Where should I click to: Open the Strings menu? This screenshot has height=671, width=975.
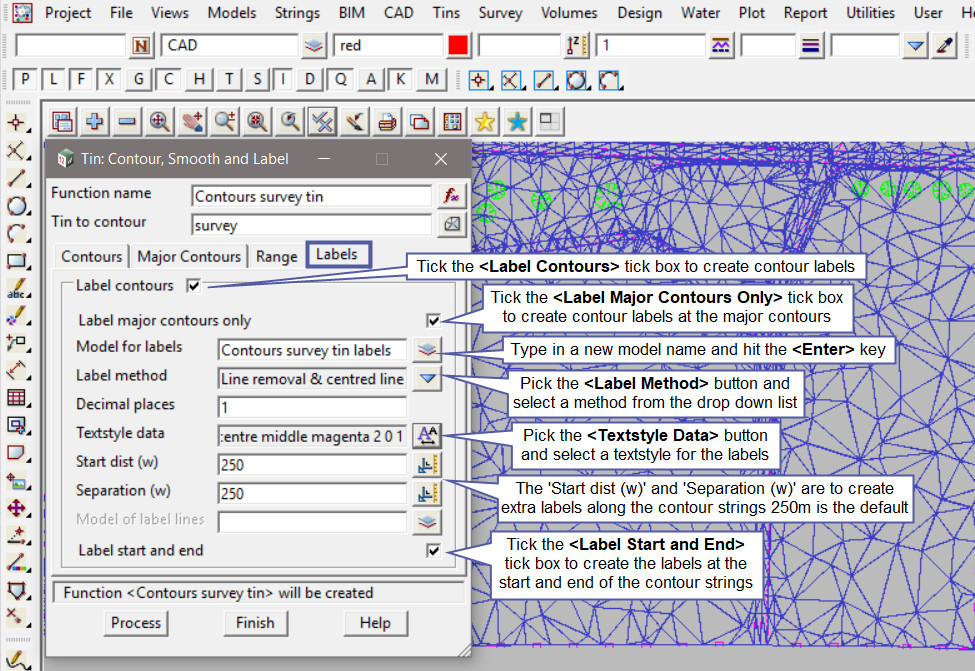click(x=297, y=12)
